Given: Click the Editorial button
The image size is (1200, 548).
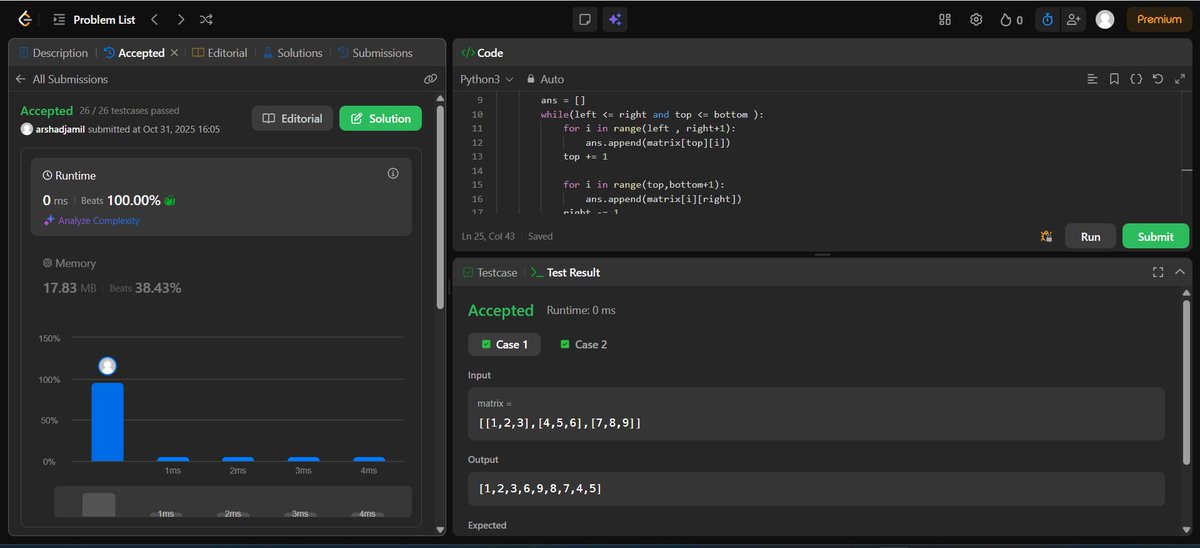Looking at the screenshot, I should tap(292, 118).
